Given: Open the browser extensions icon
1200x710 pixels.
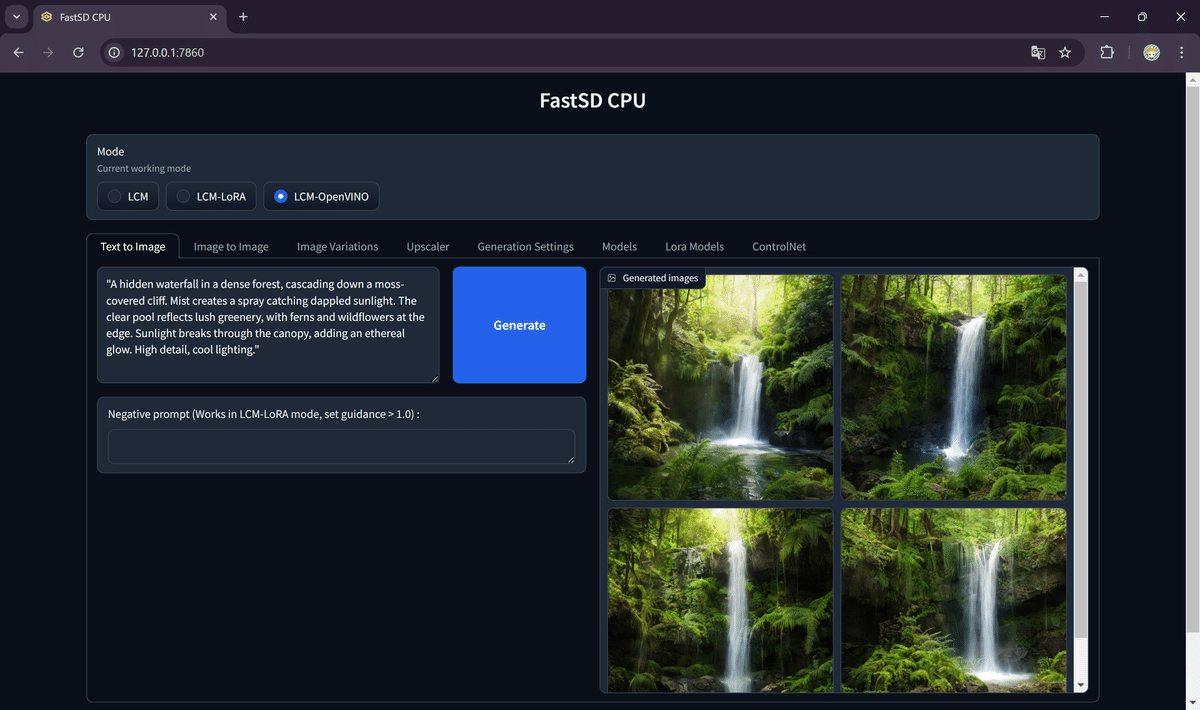Looking at the screenshot, I should (1107, 52).
